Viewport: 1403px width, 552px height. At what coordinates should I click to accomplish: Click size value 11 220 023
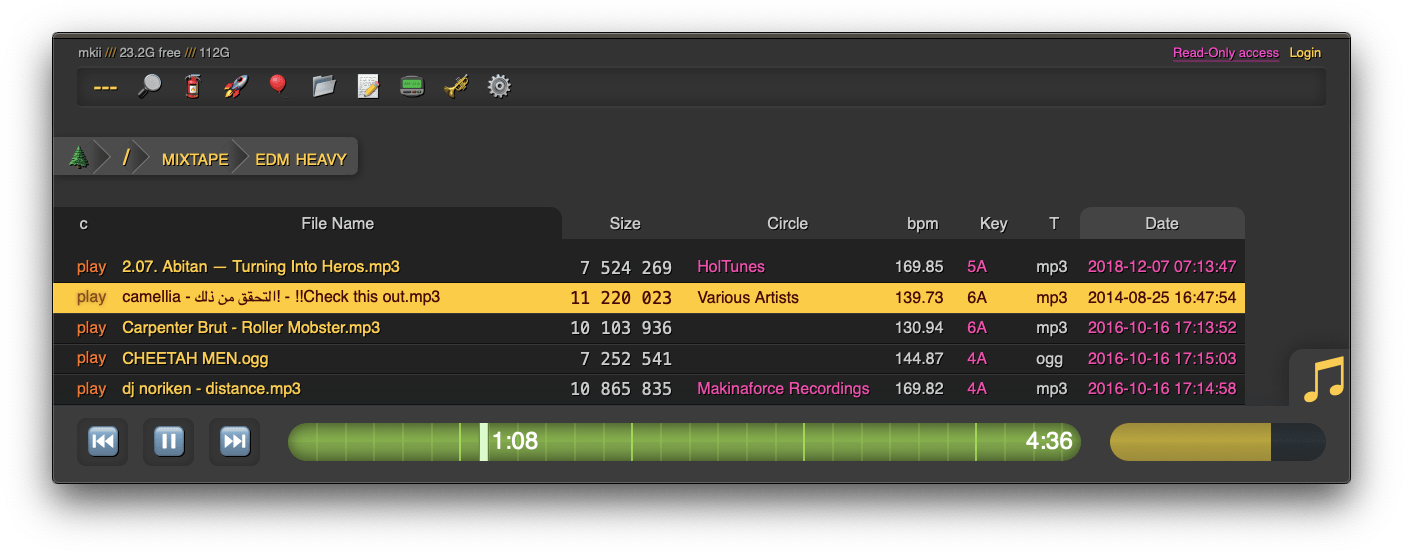621,298
